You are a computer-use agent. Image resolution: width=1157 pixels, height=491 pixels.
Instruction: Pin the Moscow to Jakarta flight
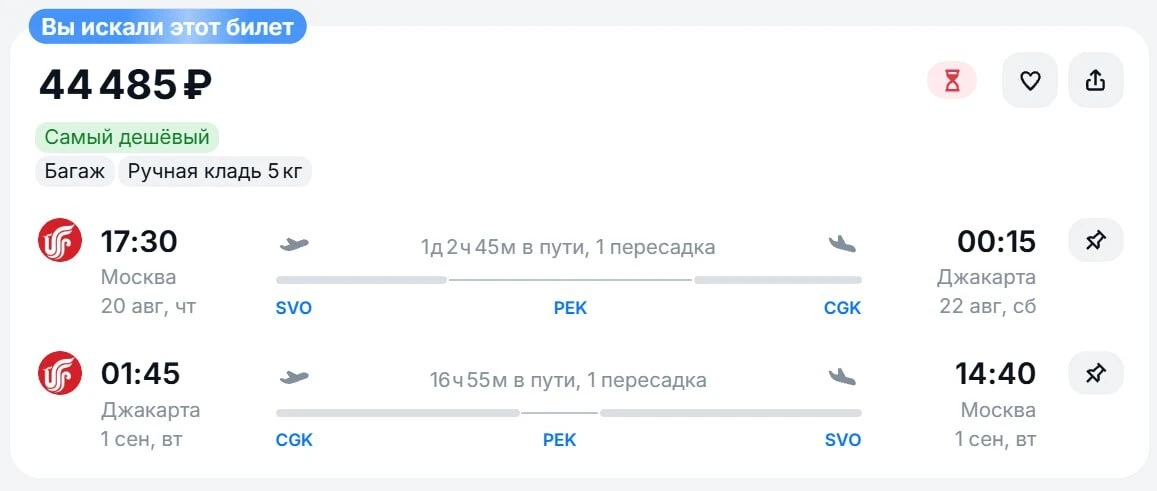(1096, 240)
